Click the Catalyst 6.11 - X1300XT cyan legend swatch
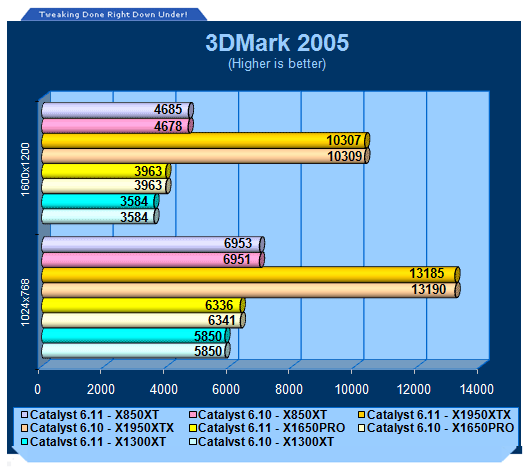The width and height of the screenshot is (528, 476). tap(25, 441)
